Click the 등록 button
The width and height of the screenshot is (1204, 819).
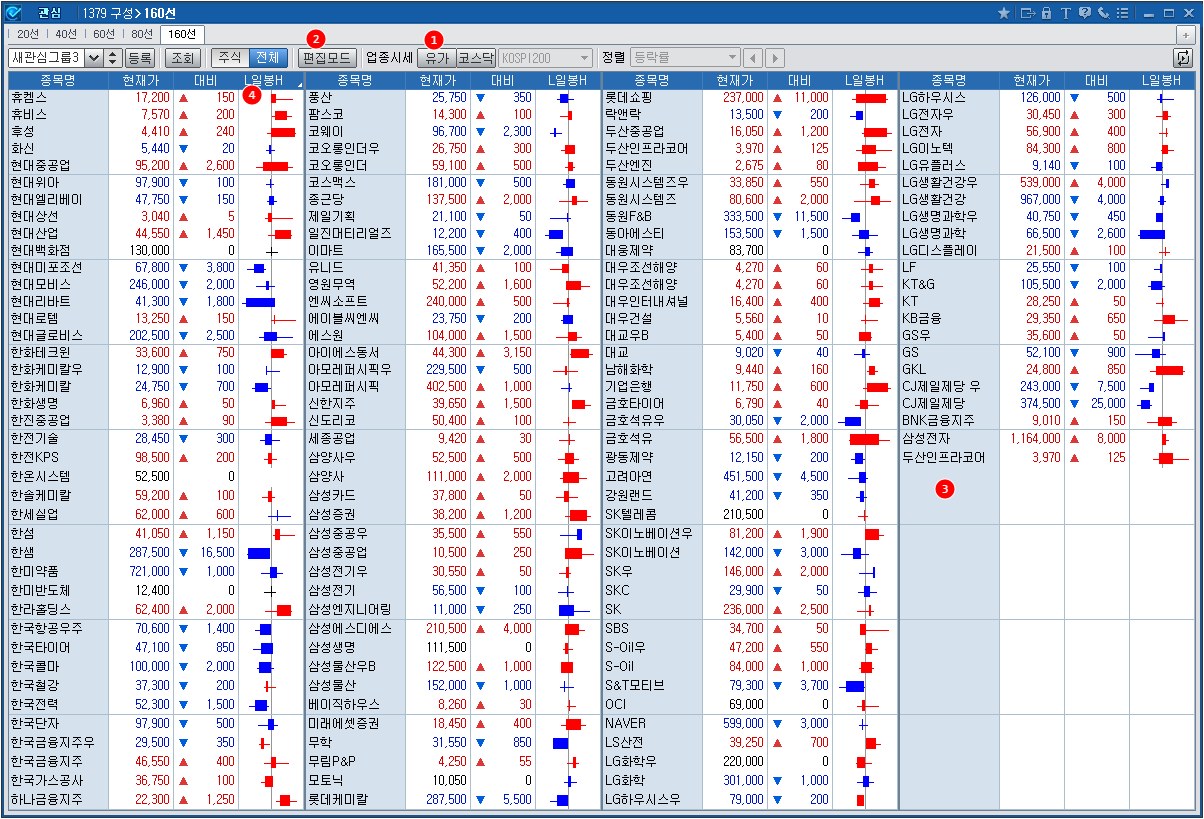(x=141, y=58)
